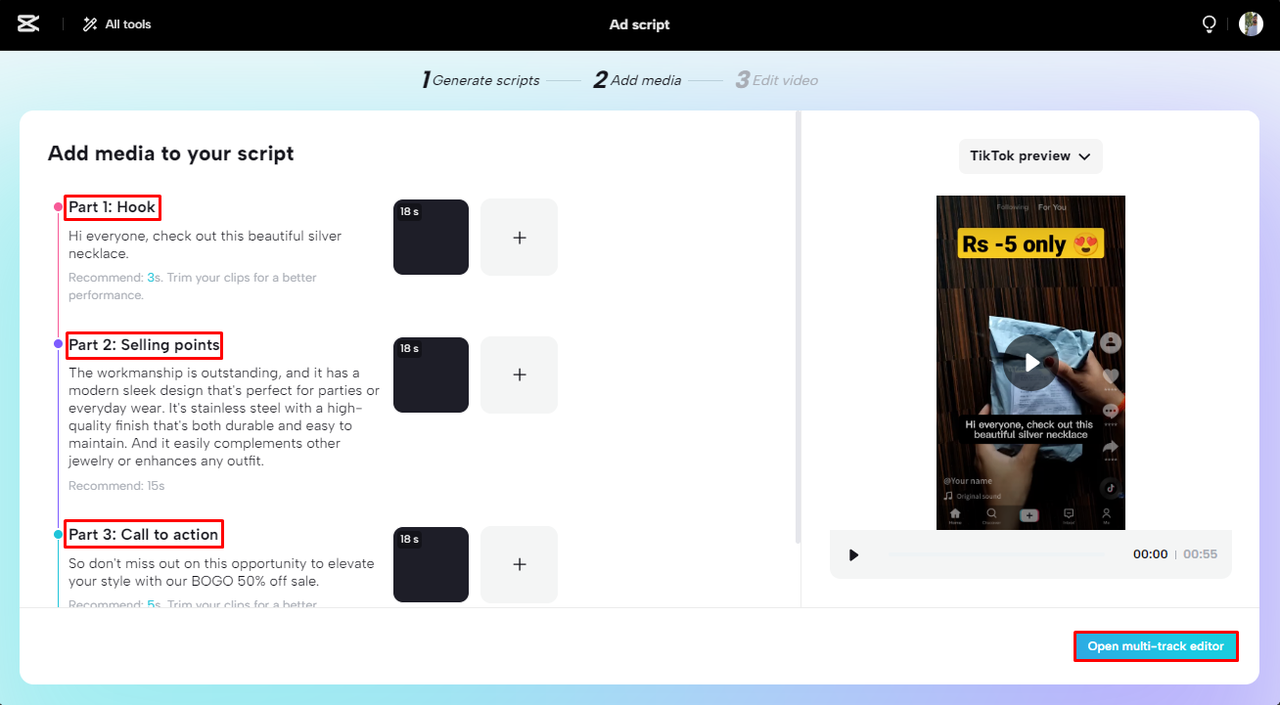Add media with plus button for Part 1 Hook

(x=519, y=237)
